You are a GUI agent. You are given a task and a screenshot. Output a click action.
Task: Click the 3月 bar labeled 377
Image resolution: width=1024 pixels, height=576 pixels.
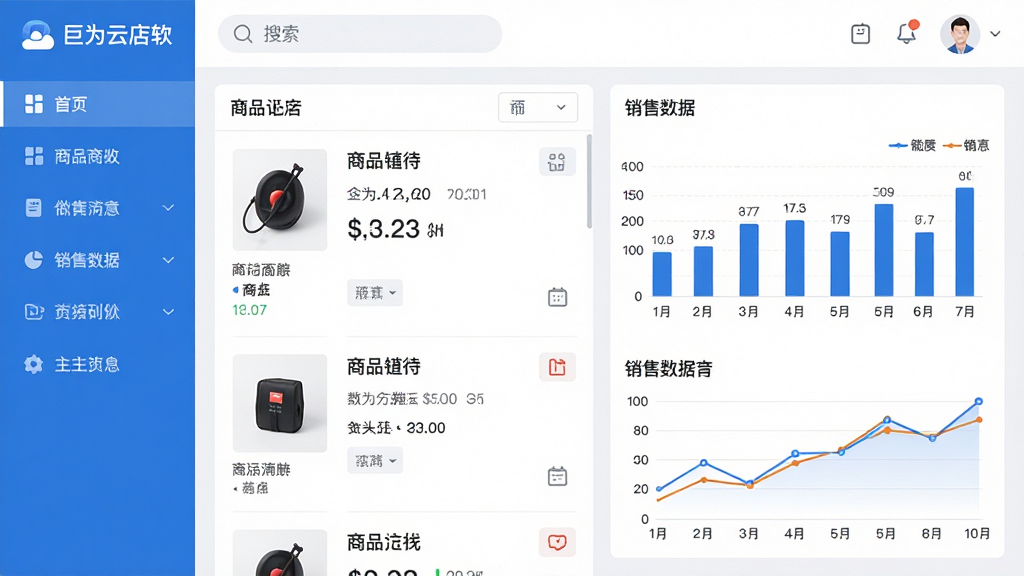click(x=749, y=260)
